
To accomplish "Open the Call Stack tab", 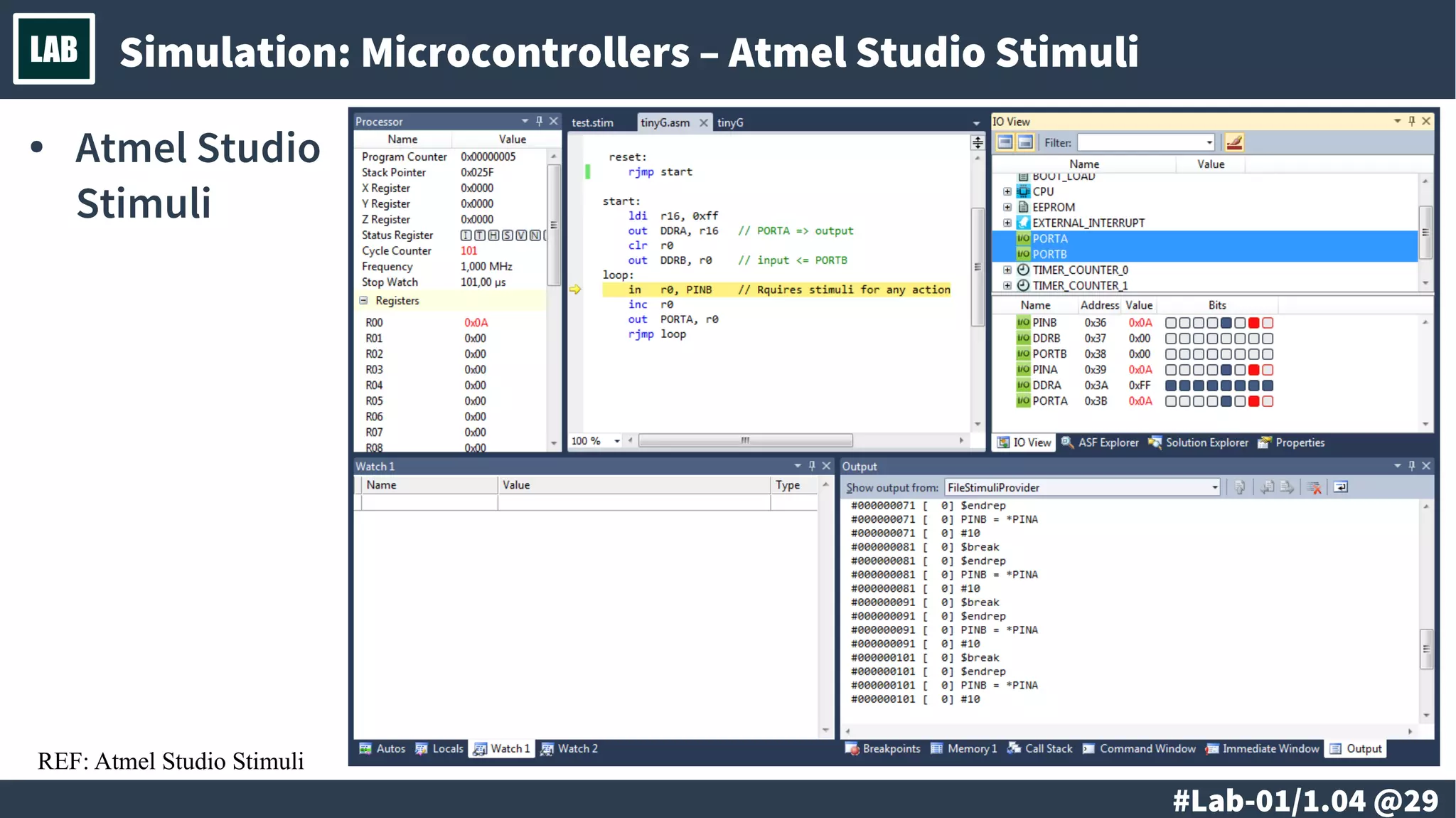I will click(1040, 748).
